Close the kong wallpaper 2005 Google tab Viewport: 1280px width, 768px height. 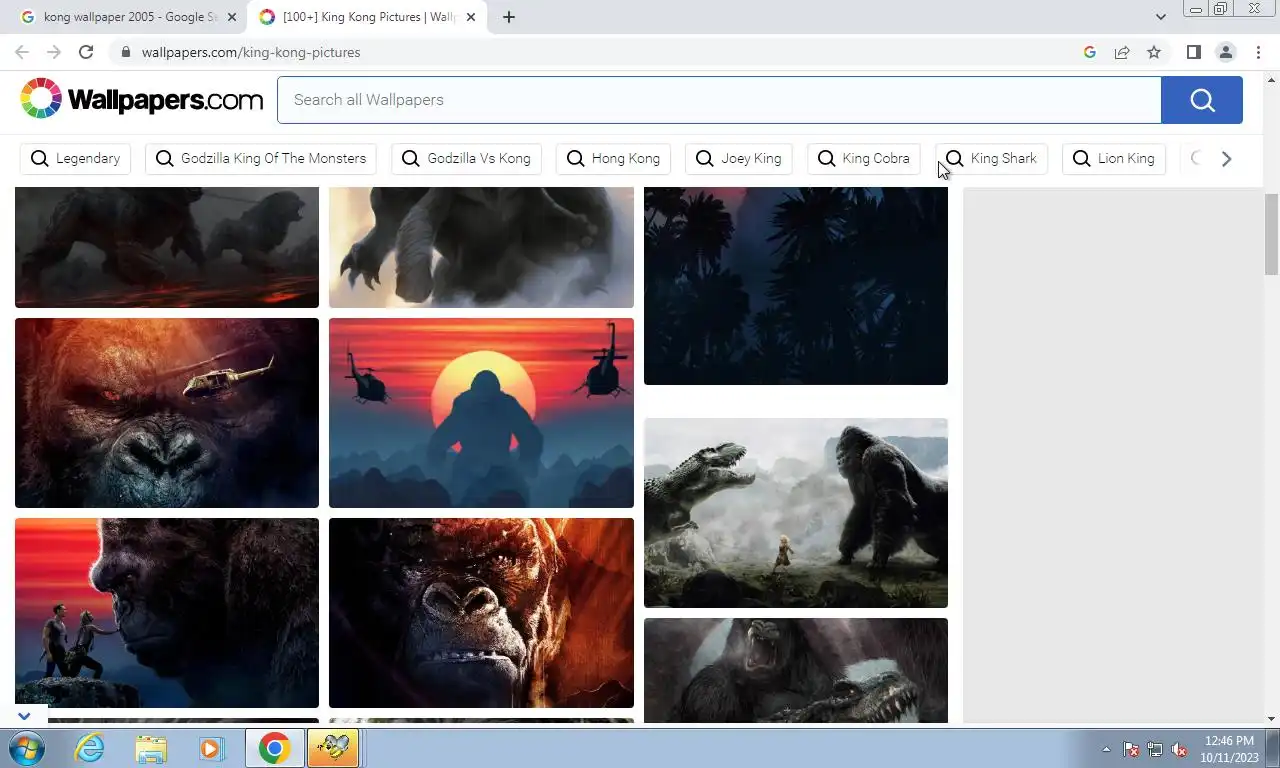point(232,17)
